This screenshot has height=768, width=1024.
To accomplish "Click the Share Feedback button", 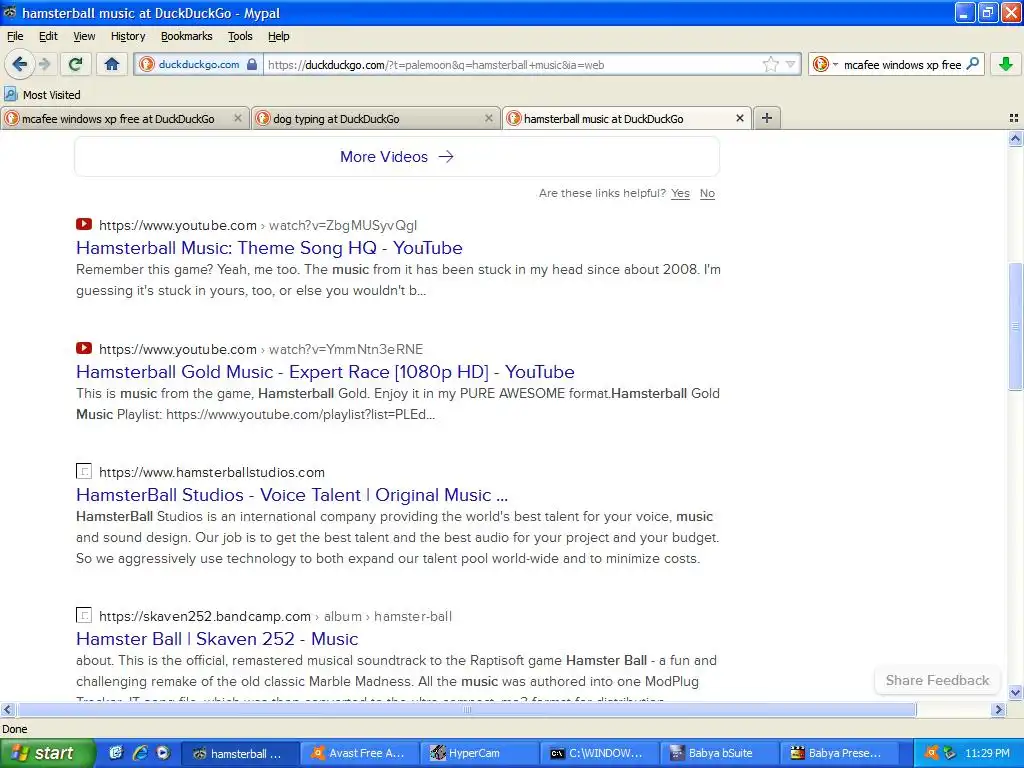I will 937,680.
